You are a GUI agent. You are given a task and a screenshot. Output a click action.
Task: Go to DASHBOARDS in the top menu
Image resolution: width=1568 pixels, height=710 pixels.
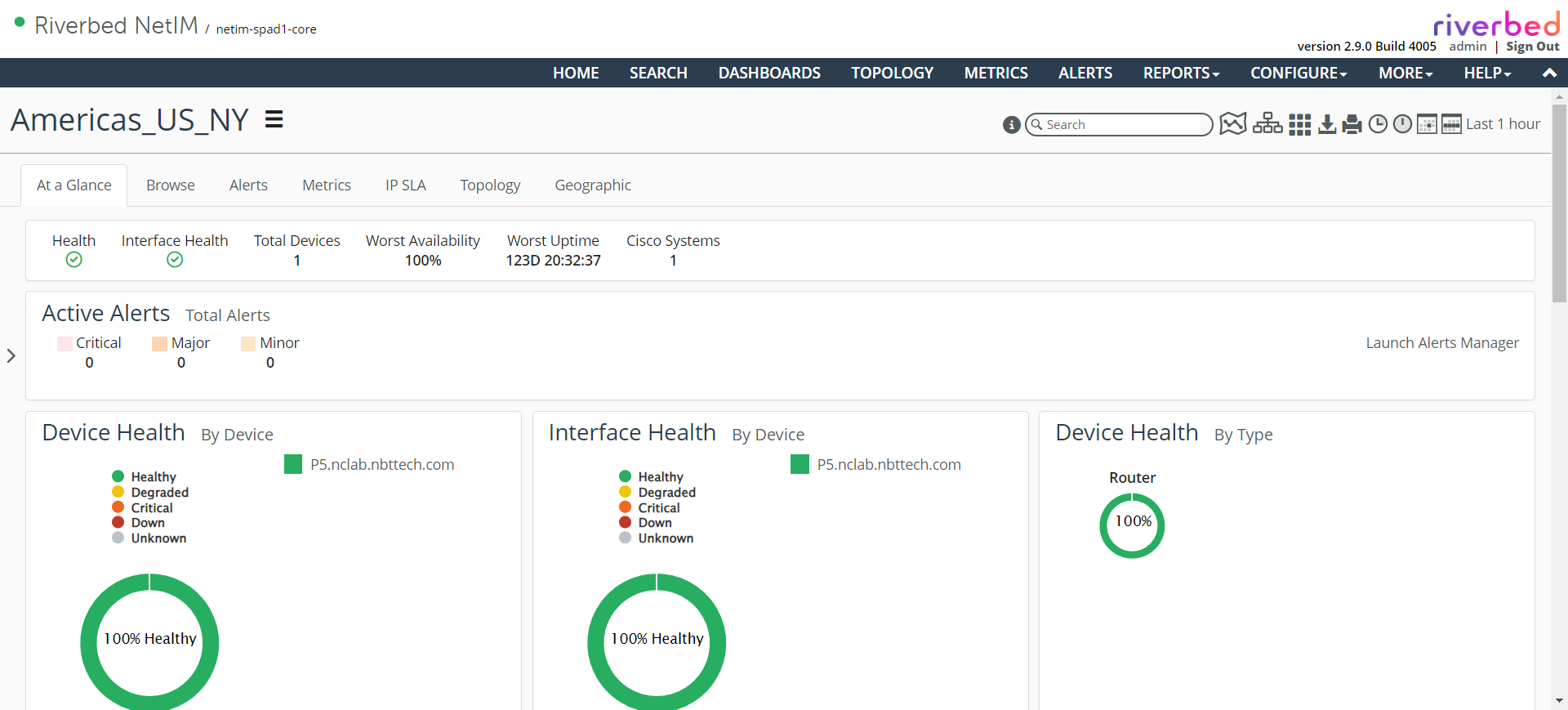[769, 73]
